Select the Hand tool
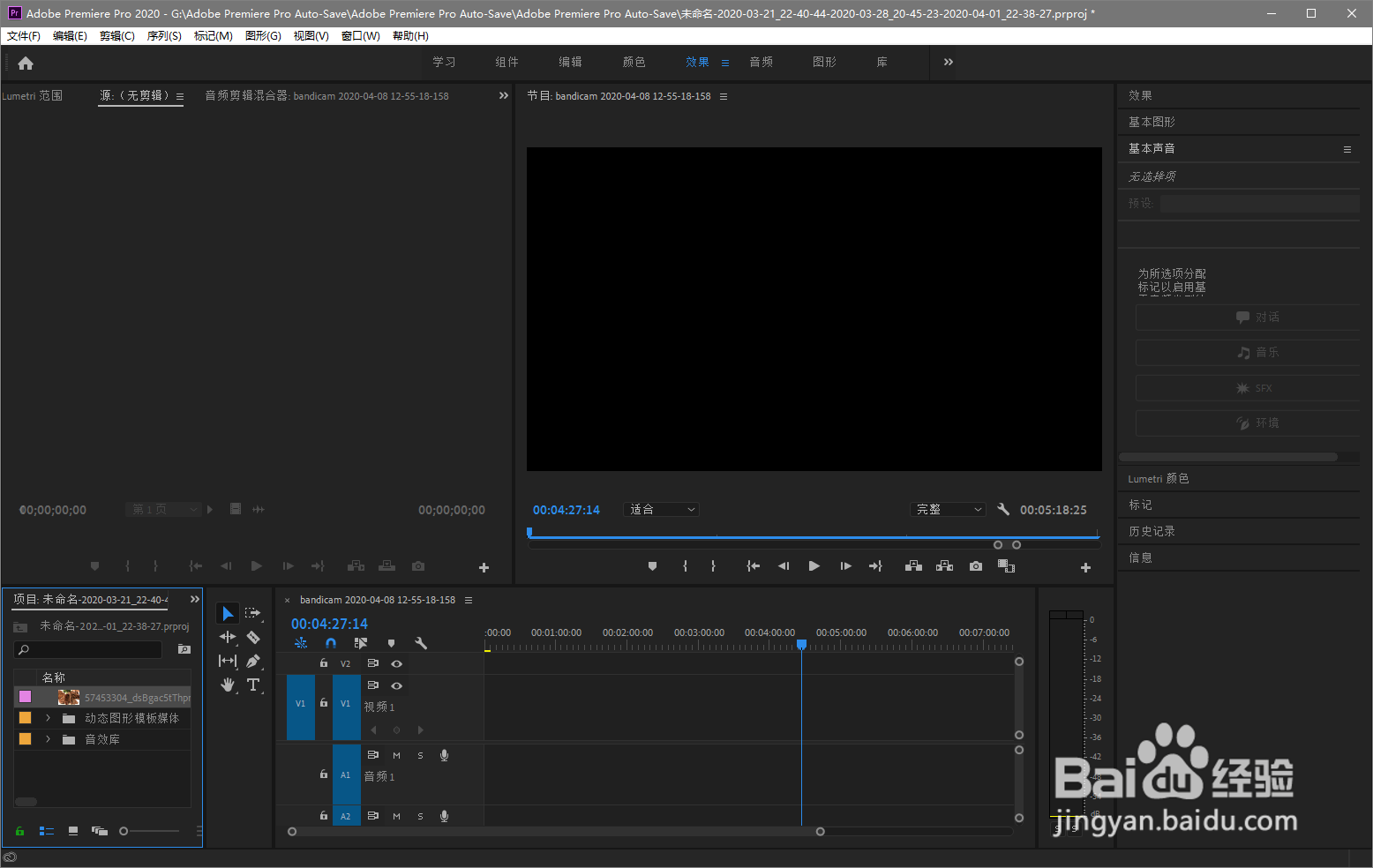Viewport: 1373px width, 868px height. tap(228, 685)
